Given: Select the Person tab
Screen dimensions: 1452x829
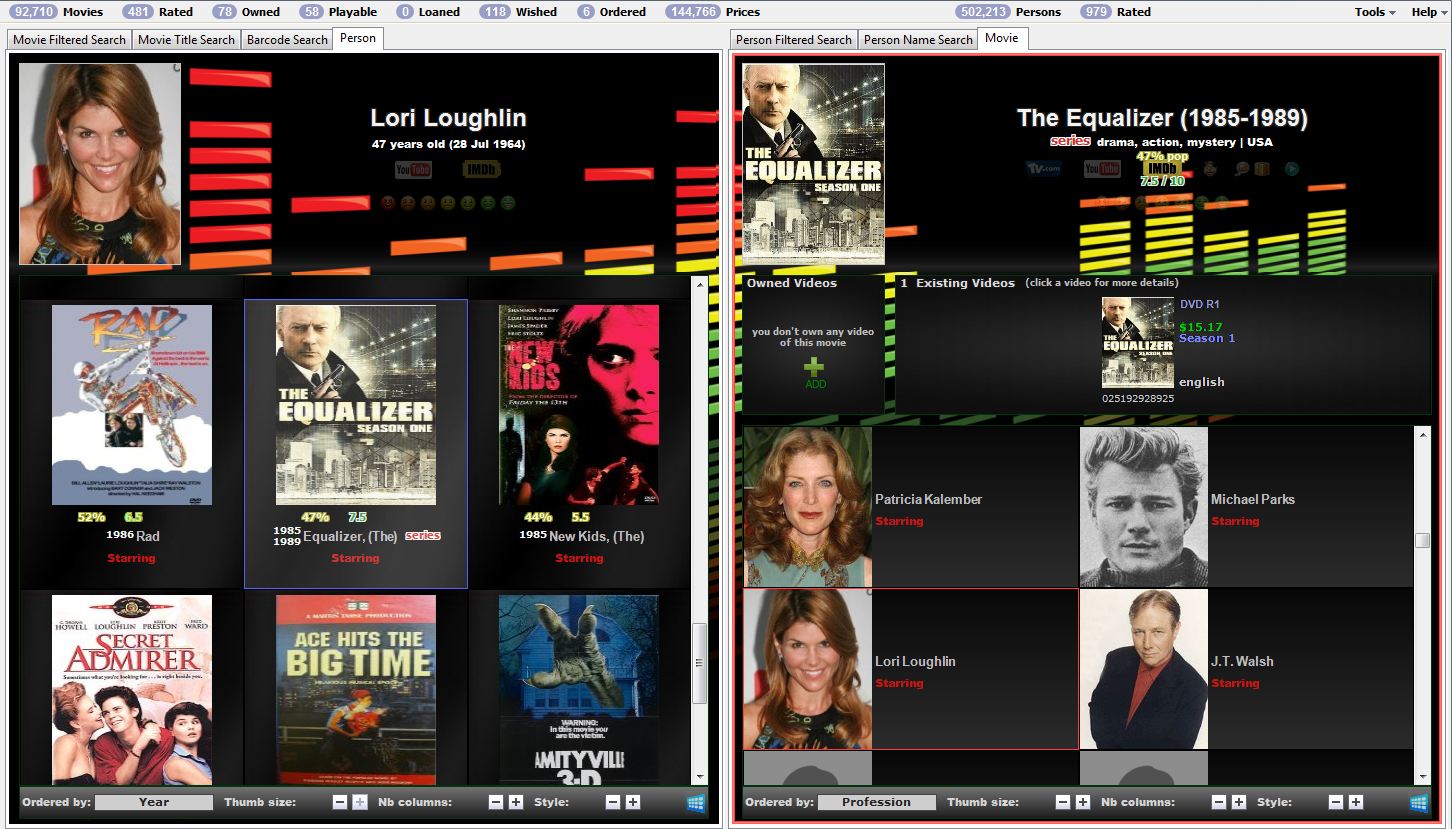Looking at the screenshot, I should [358, 38].
